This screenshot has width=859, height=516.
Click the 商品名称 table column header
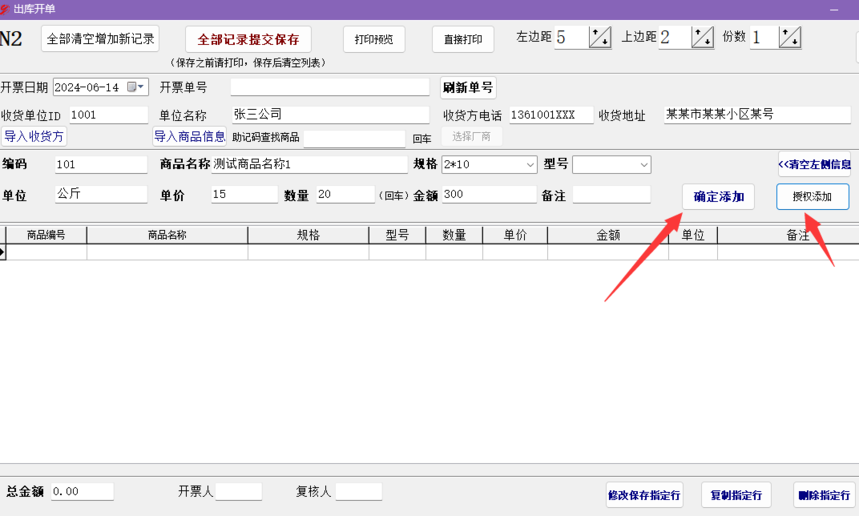[167, 235]
